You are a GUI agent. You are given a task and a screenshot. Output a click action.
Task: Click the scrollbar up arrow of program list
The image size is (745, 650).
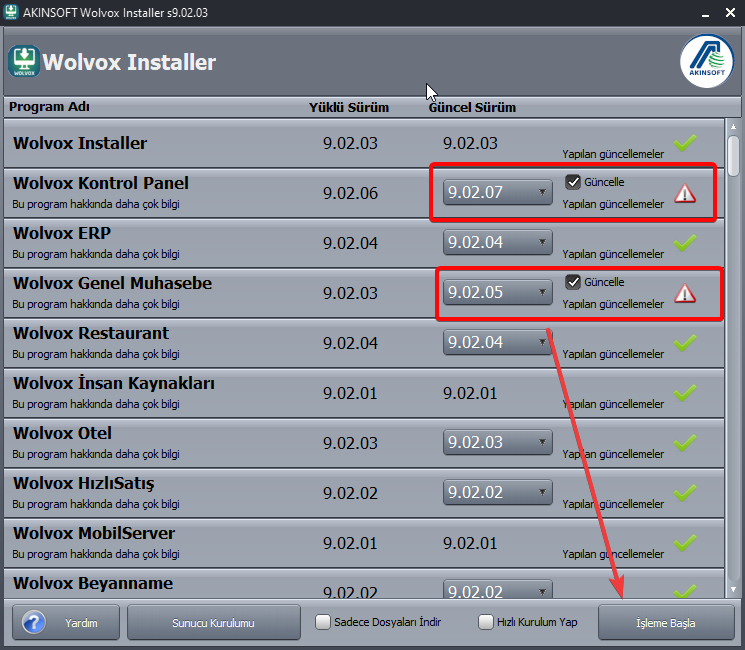[733, 126]
